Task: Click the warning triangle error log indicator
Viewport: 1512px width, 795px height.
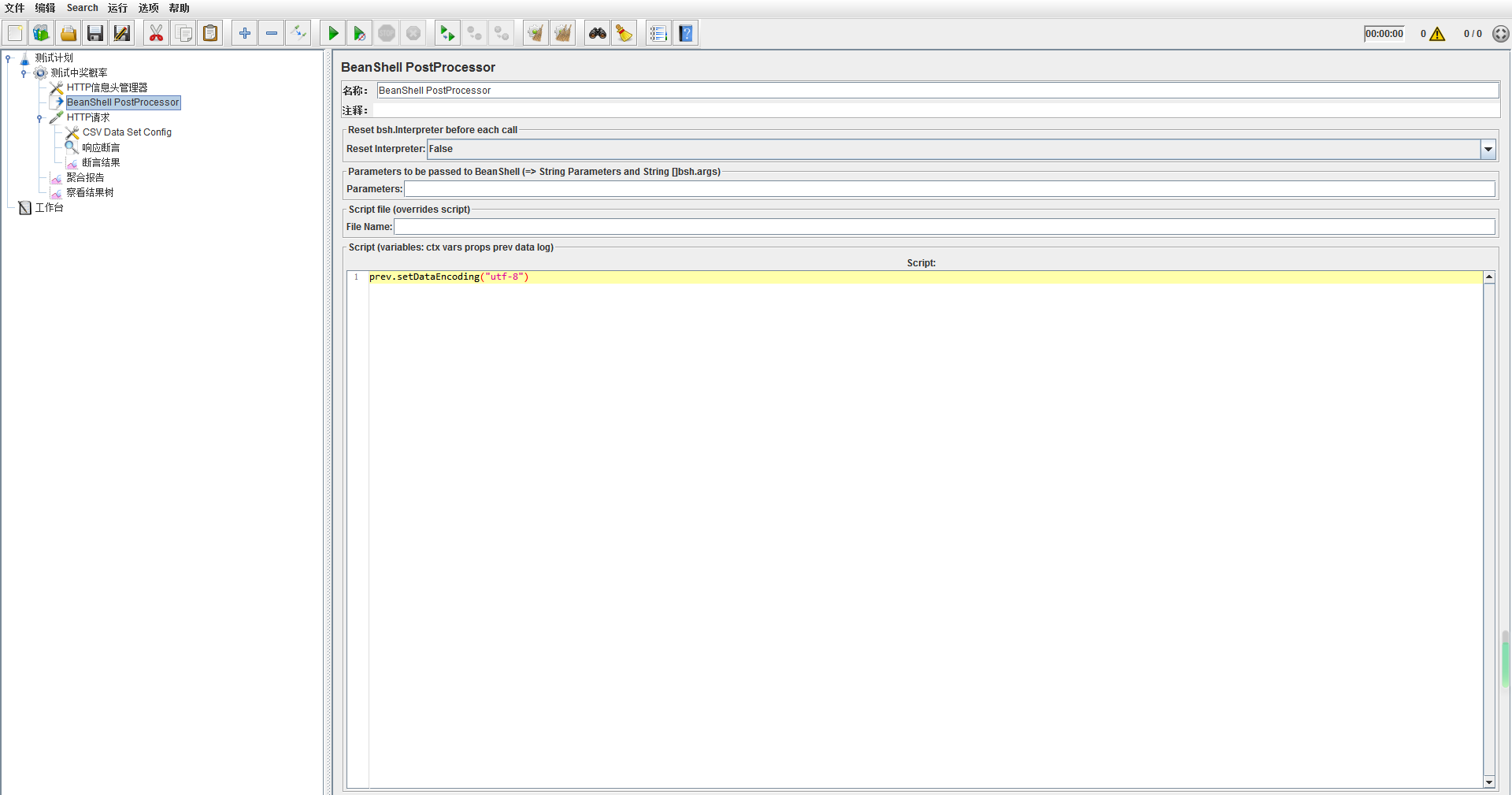Action: click(x=1437, y=34)
